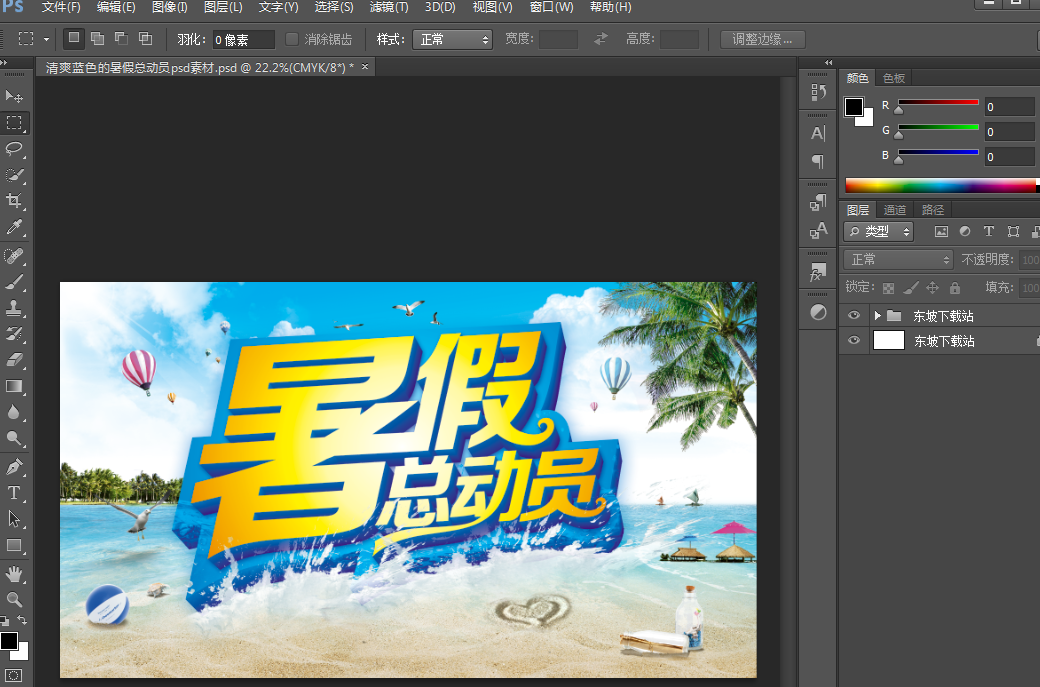Open the History panel icon
The width and height of the screenshot is (1040, 687).
click(818, 92)
